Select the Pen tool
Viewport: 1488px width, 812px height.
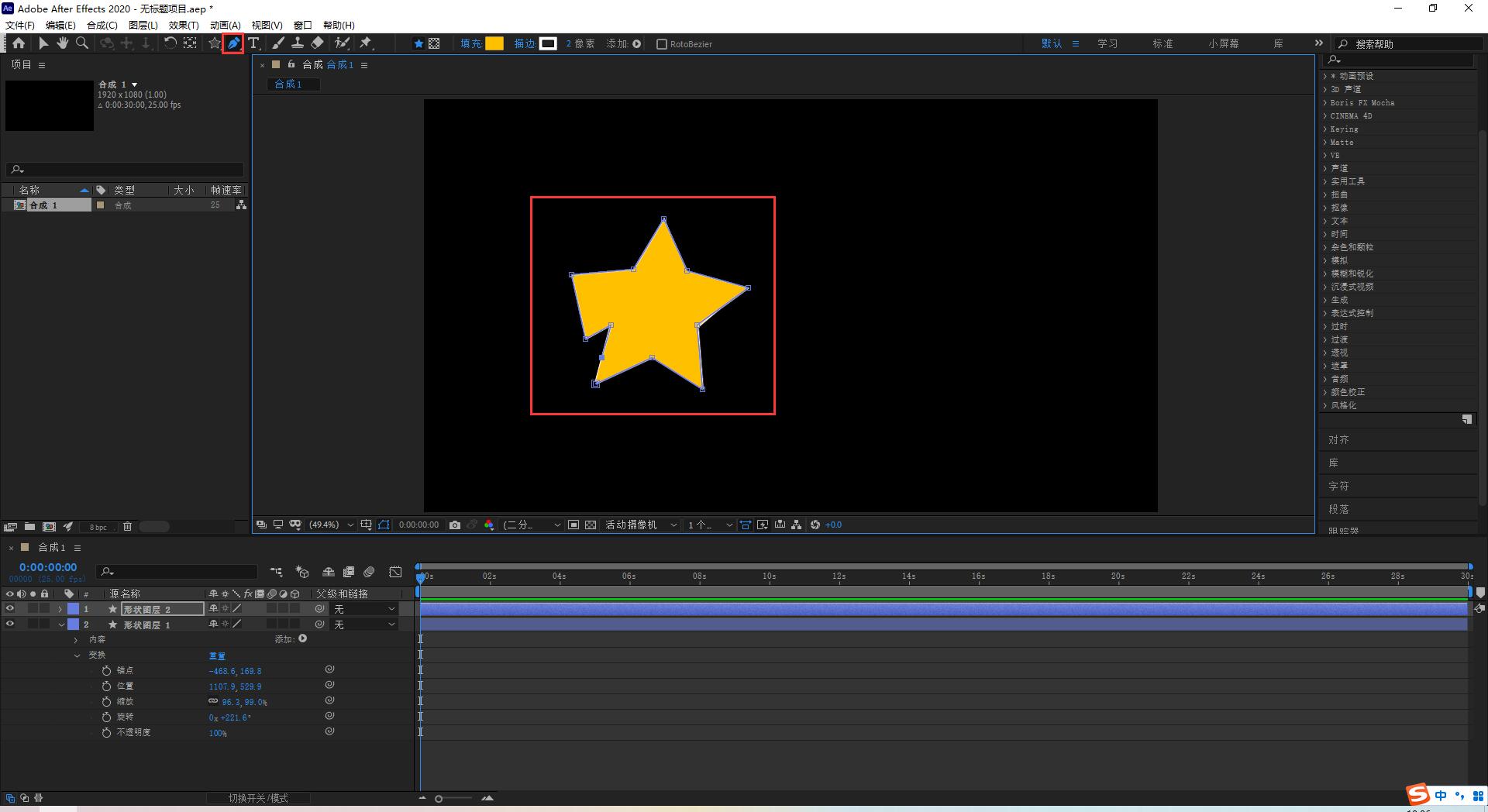tap(232, 43)
